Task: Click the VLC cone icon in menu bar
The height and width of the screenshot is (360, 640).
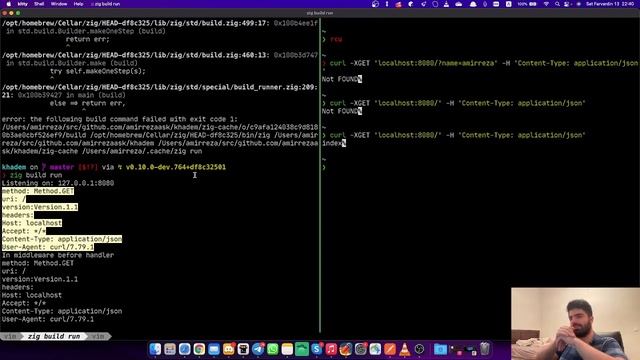Action: (446, 4)
